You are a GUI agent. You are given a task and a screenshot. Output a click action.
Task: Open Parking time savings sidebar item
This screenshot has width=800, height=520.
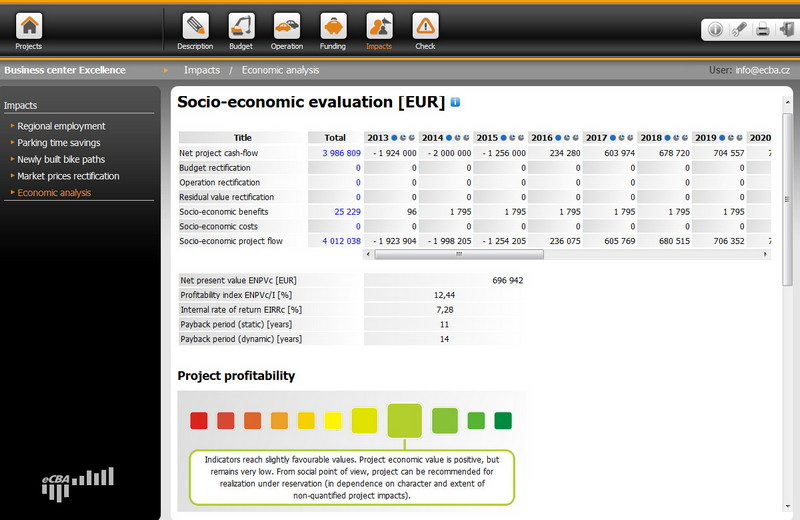point(59,143)
